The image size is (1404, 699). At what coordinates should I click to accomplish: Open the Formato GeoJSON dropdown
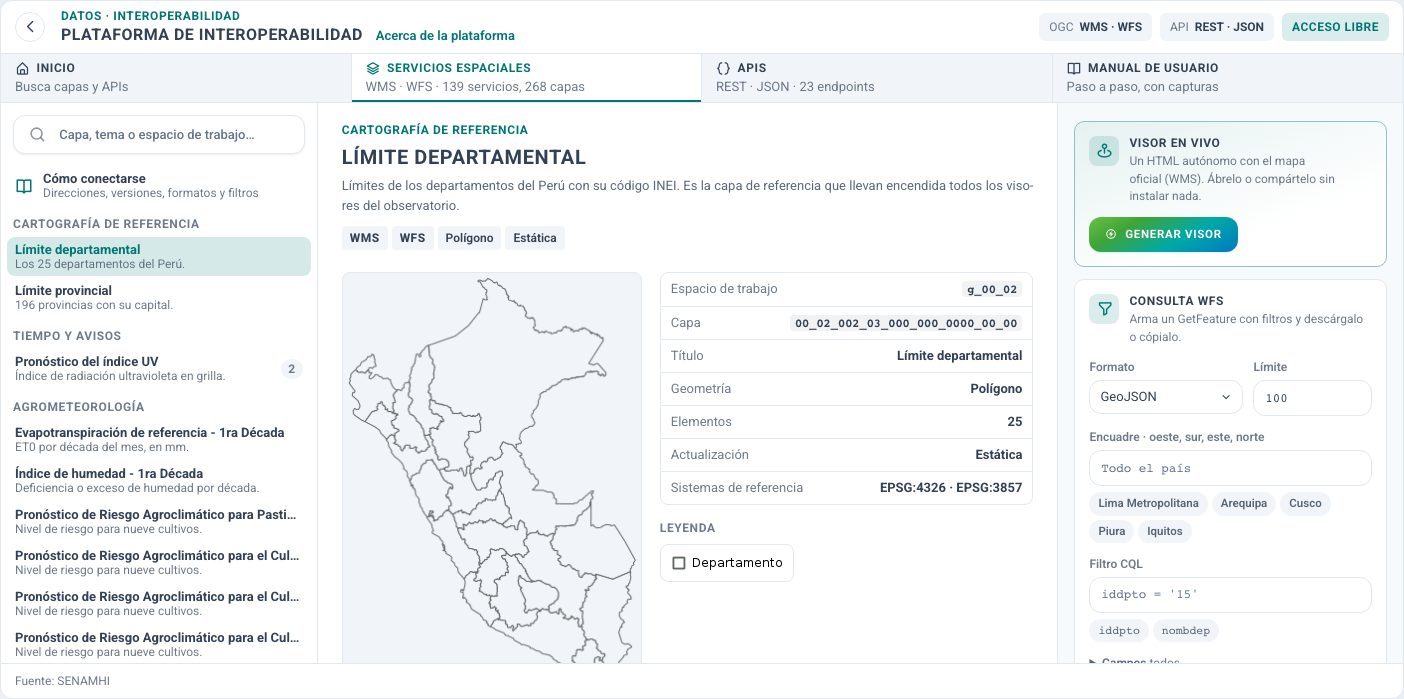[x=1165, y=397]
